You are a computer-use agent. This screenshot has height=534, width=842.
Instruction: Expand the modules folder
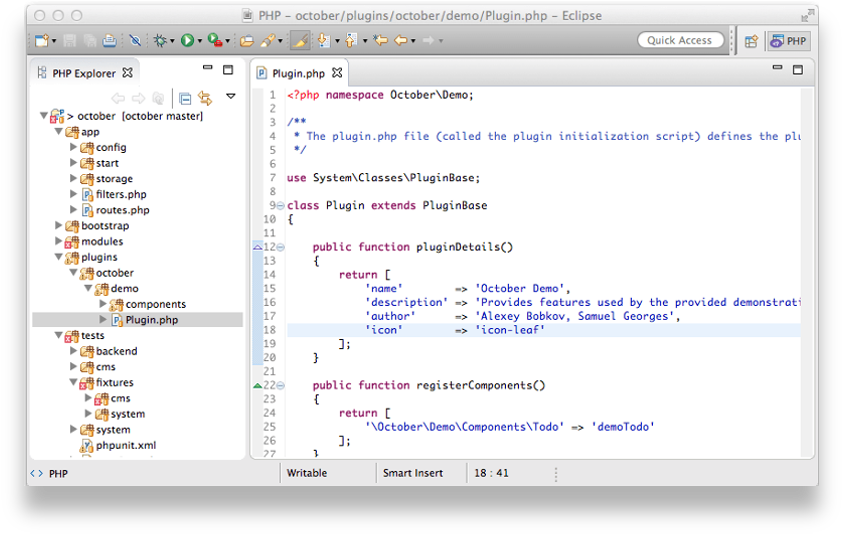click(x=59, y=241)
